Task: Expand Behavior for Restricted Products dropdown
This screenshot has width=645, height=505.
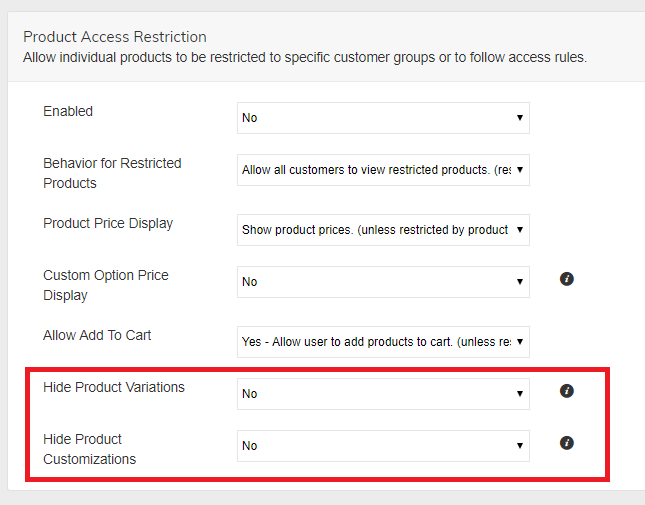Action: click(383, 170)
